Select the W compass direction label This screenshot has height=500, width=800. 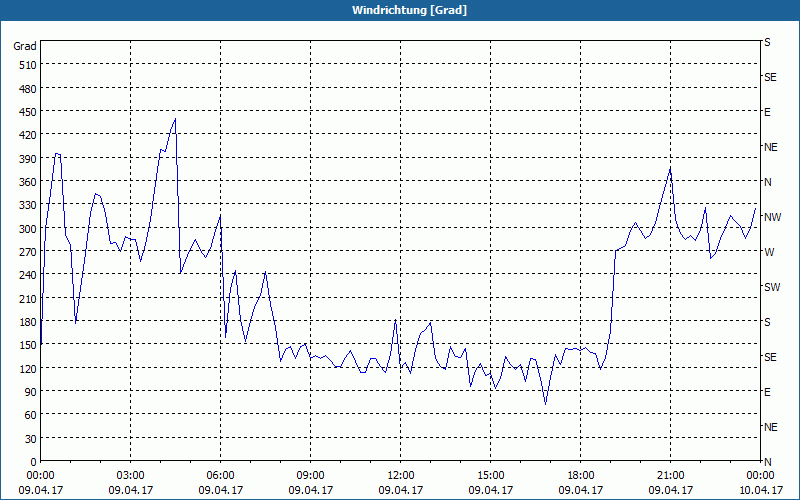(x=769, y=252)
